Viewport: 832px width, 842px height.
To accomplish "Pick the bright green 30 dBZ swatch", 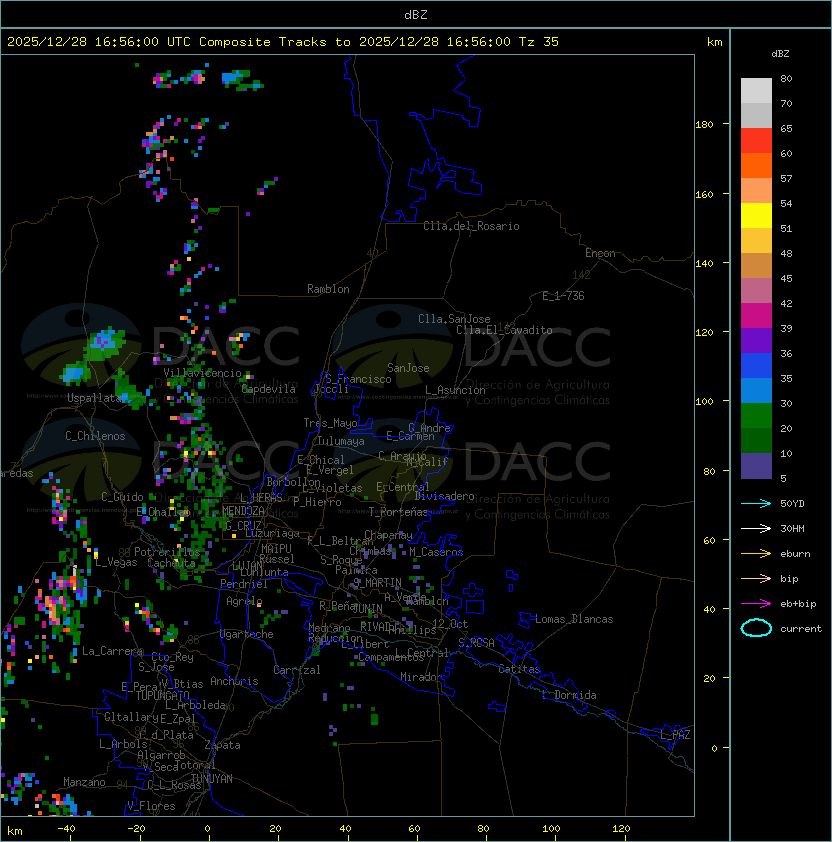I will click(756, 416).
